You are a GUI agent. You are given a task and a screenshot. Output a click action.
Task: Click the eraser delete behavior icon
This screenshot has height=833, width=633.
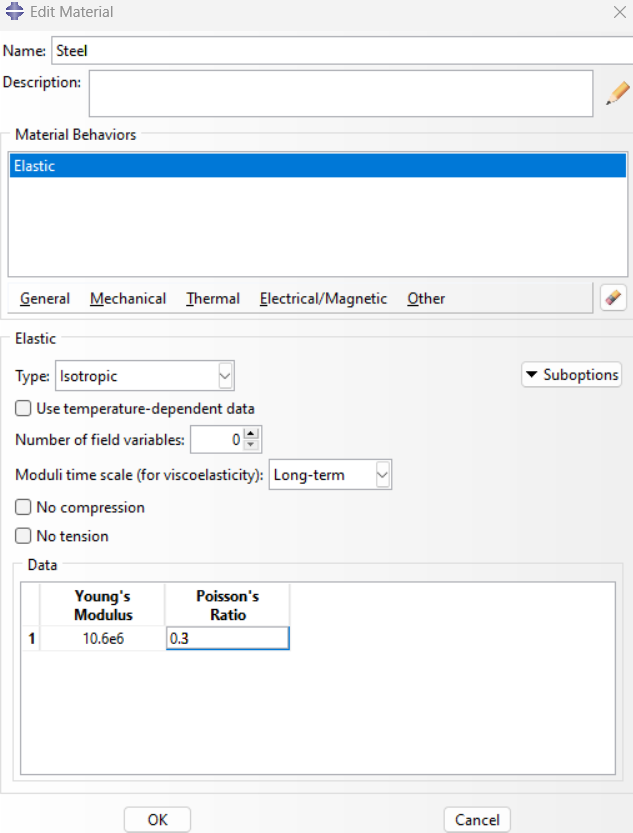coord(613,298)
